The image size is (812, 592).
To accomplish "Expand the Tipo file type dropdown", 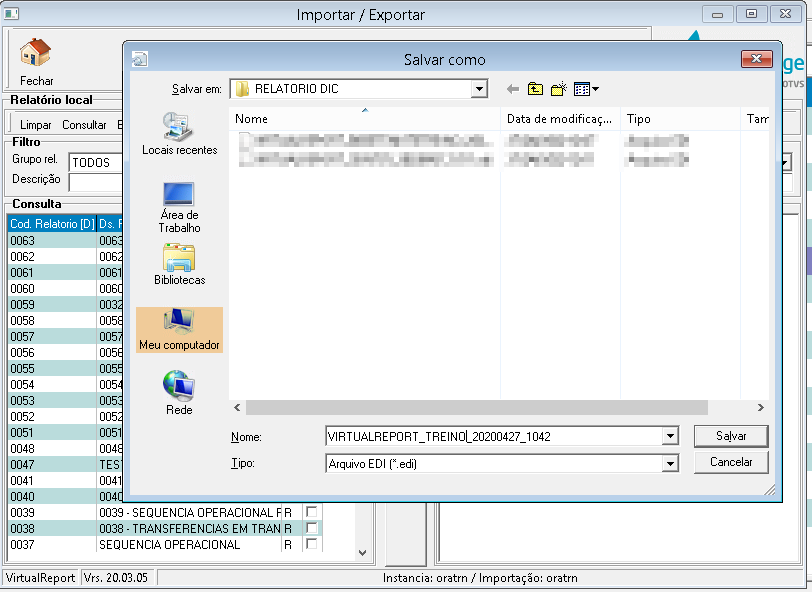I will [x=670, y=464].
